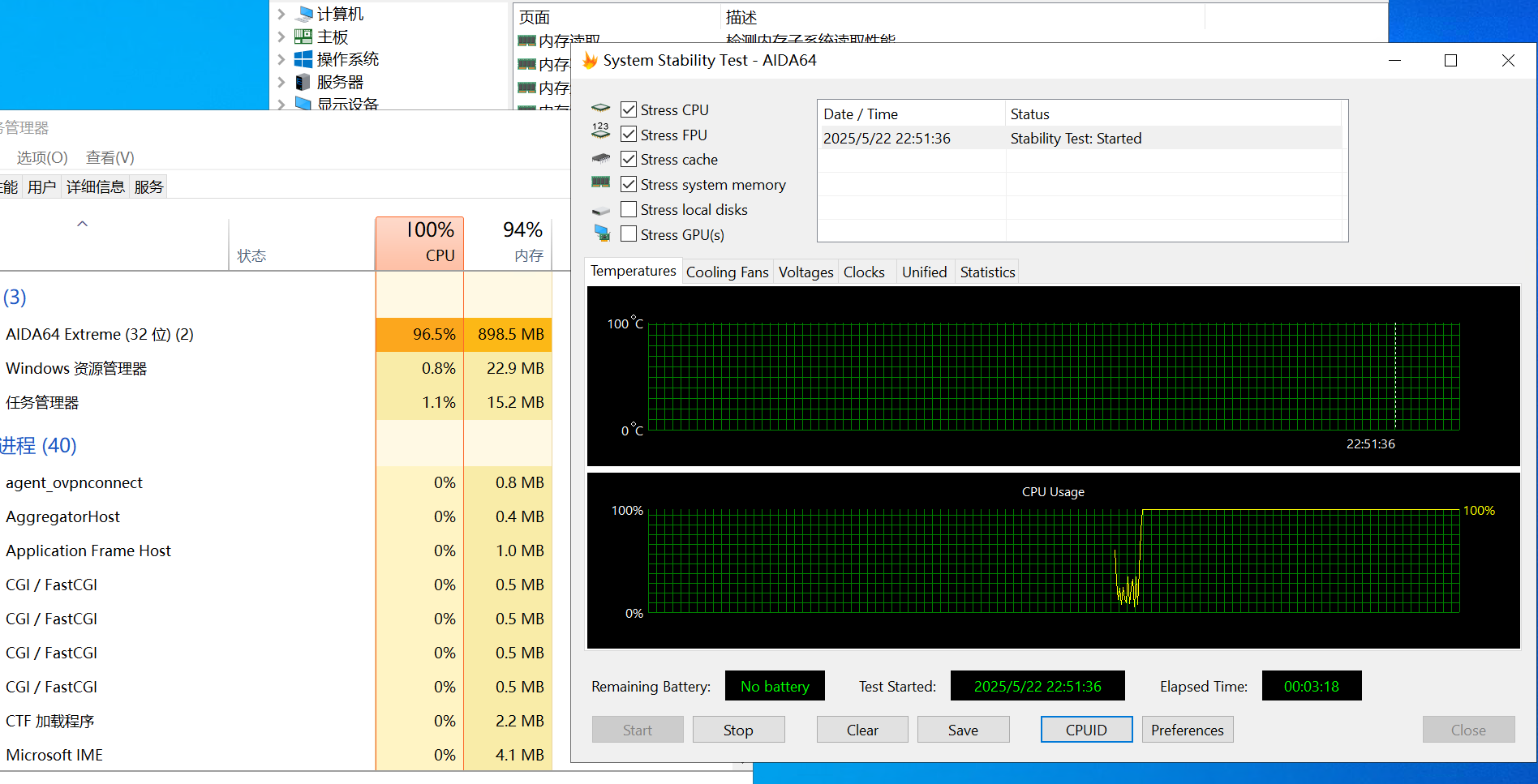Image resolution: width=1538 pixels, height=784 pixels.
Task: Click the motherboard icon next to 主板
Action: 303,36
